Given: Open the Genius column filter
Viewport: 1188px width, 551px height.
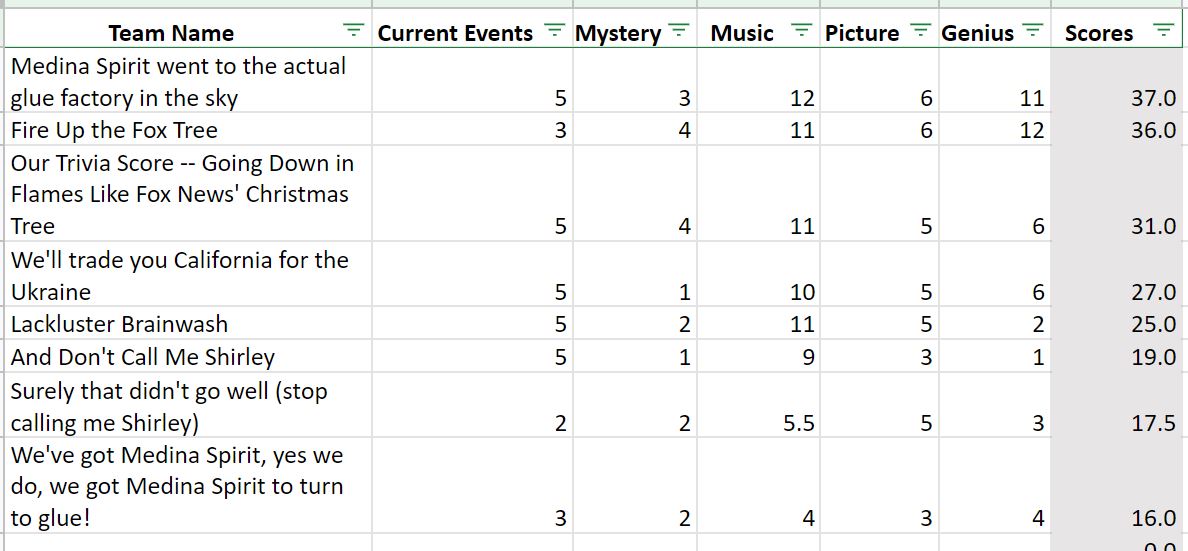Looking at the screenshot, I should click(x=1032, y=30).
